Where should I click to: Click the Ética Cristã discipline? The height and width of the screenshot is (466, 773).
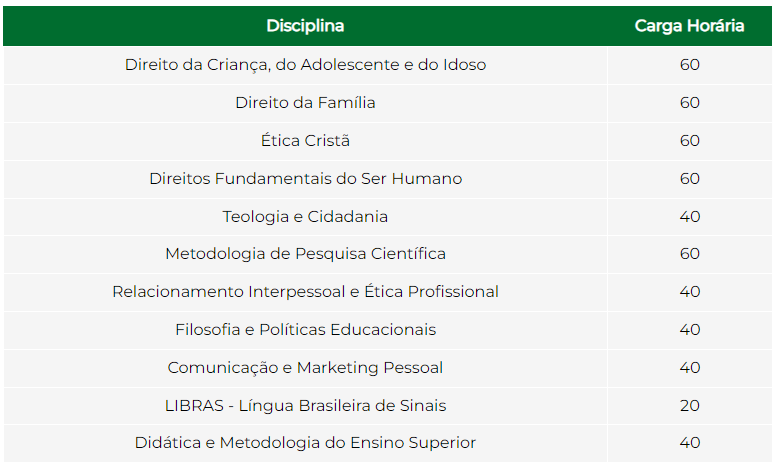[305, 141]
